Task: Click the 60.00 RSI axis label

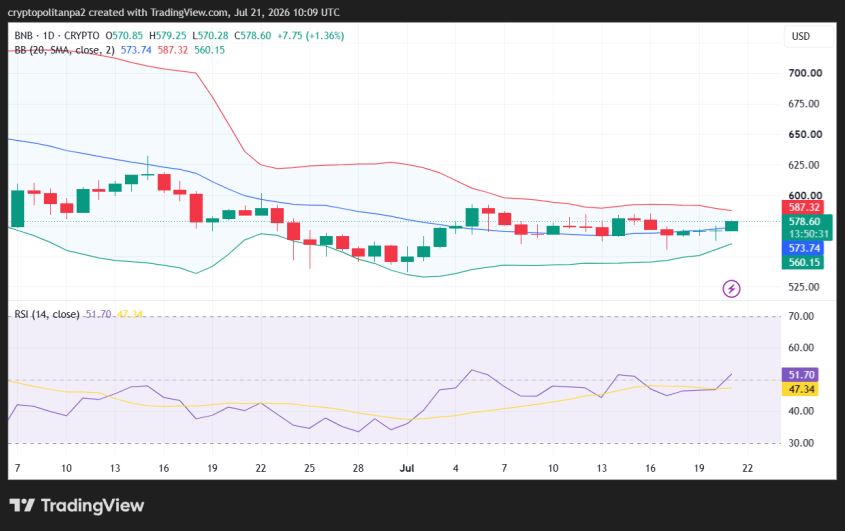Action: point(801,348)
